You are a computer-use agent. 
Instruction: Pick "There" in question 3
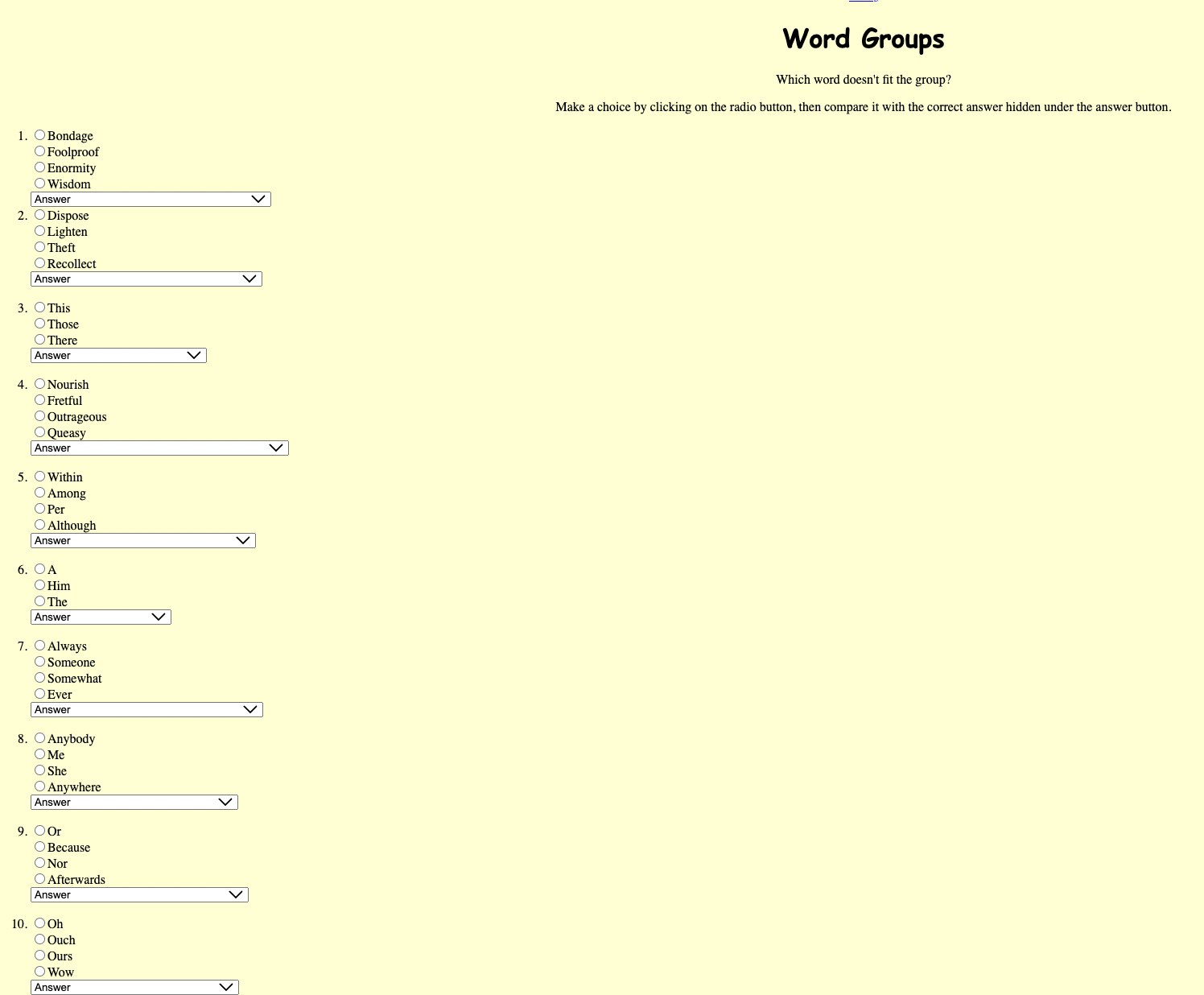pos(39,339)
